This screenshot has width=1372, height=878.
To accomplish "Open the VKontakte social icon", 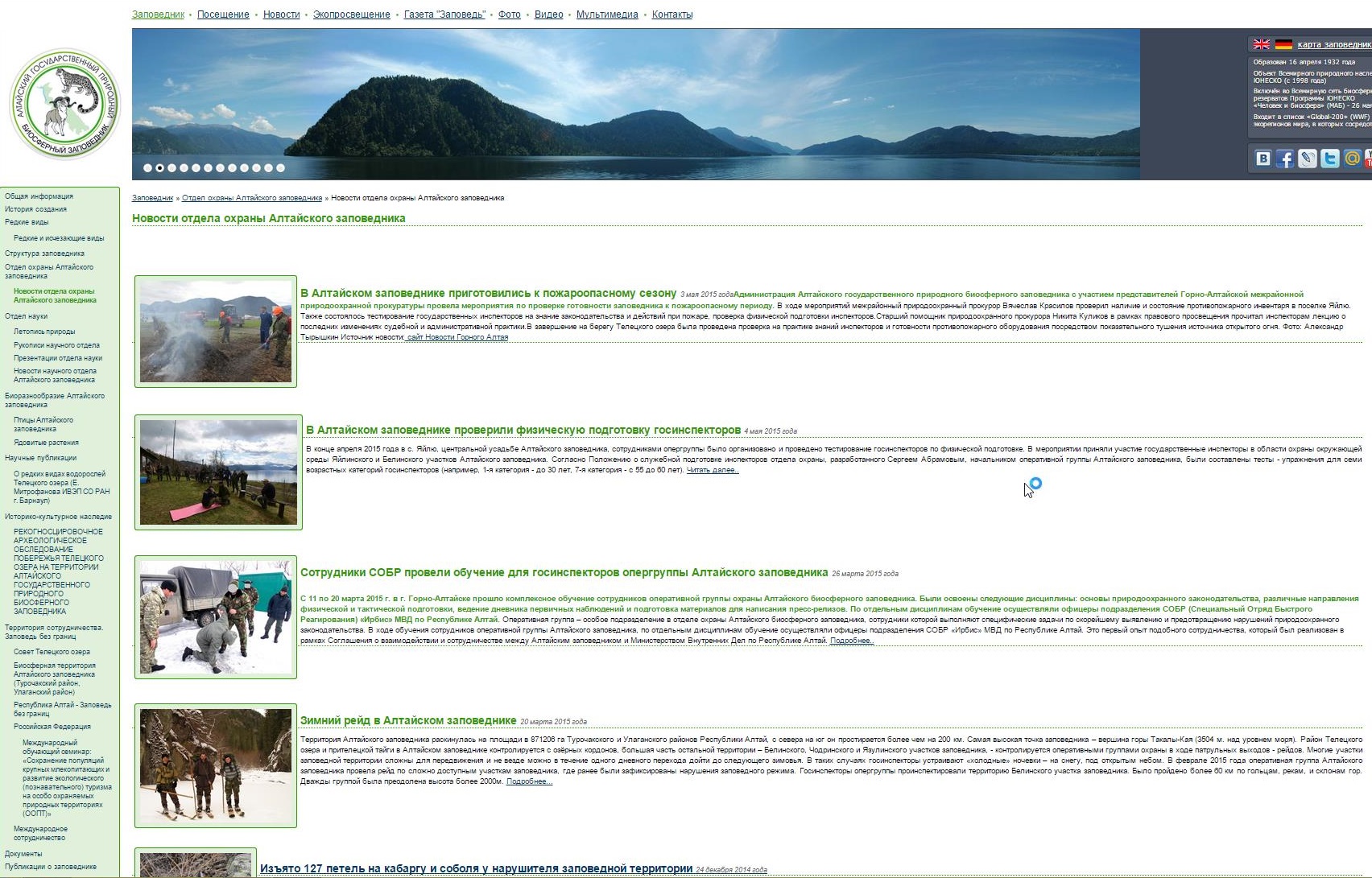I will coord(1262,159).
